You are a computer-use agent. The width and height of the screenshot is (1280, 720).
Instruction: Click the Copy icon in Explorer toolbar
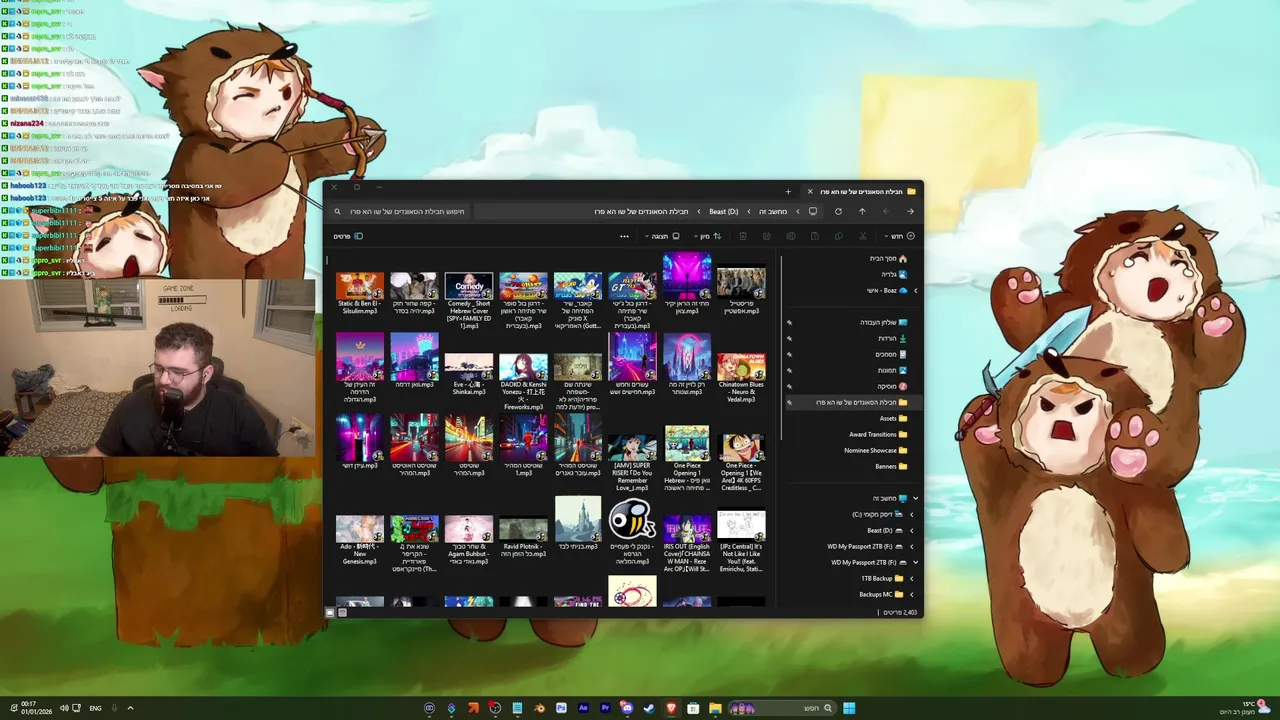coord(838,236)
